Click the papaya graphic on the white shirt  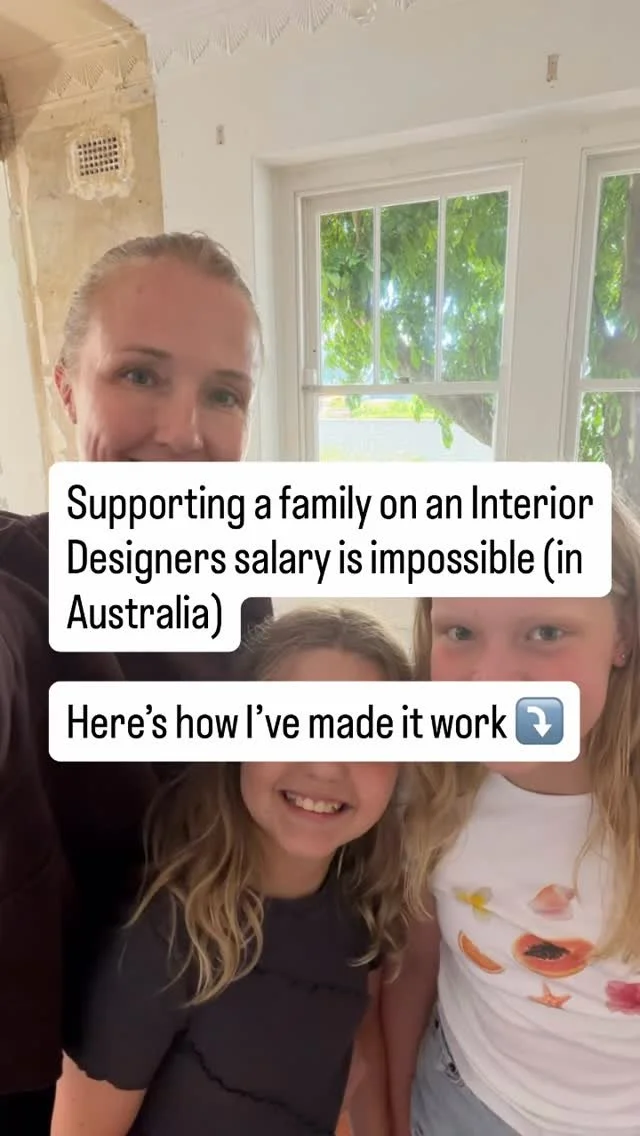(x=552, y=955)
